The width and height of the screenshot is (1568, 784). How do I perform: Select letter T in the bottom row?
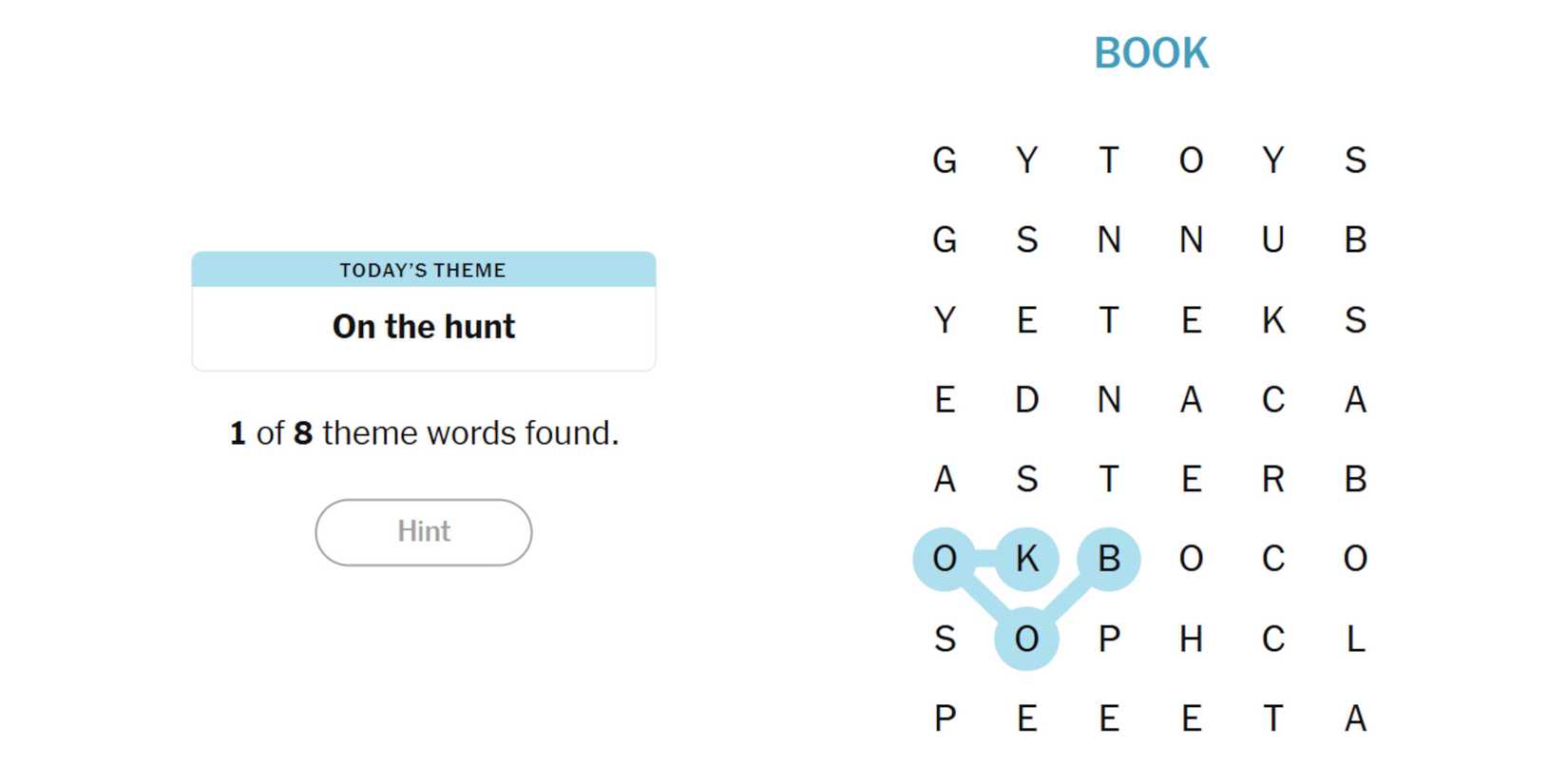coord(1273,718)
